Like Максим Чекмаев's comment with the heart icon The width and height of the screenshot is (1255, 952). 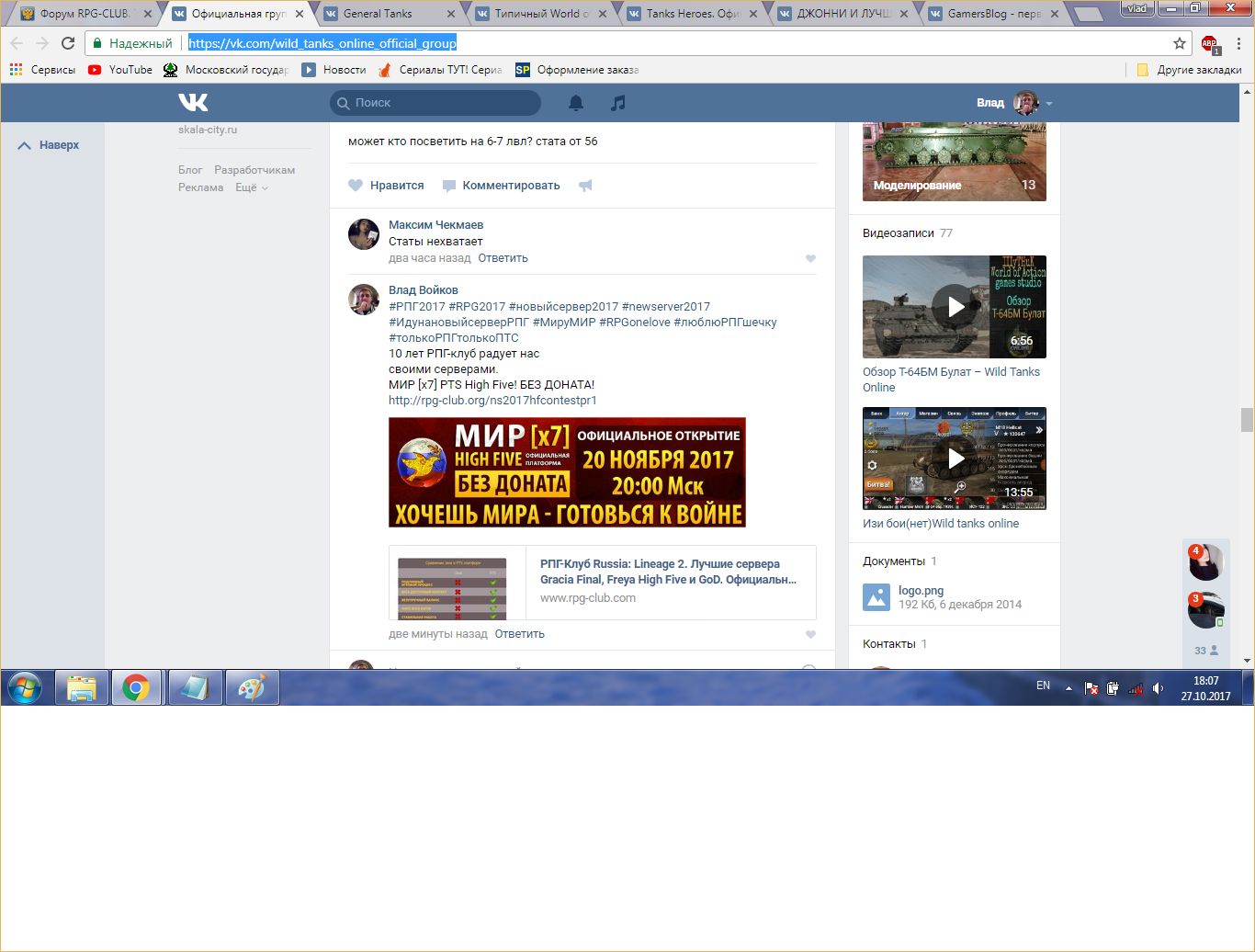[810, 258]
